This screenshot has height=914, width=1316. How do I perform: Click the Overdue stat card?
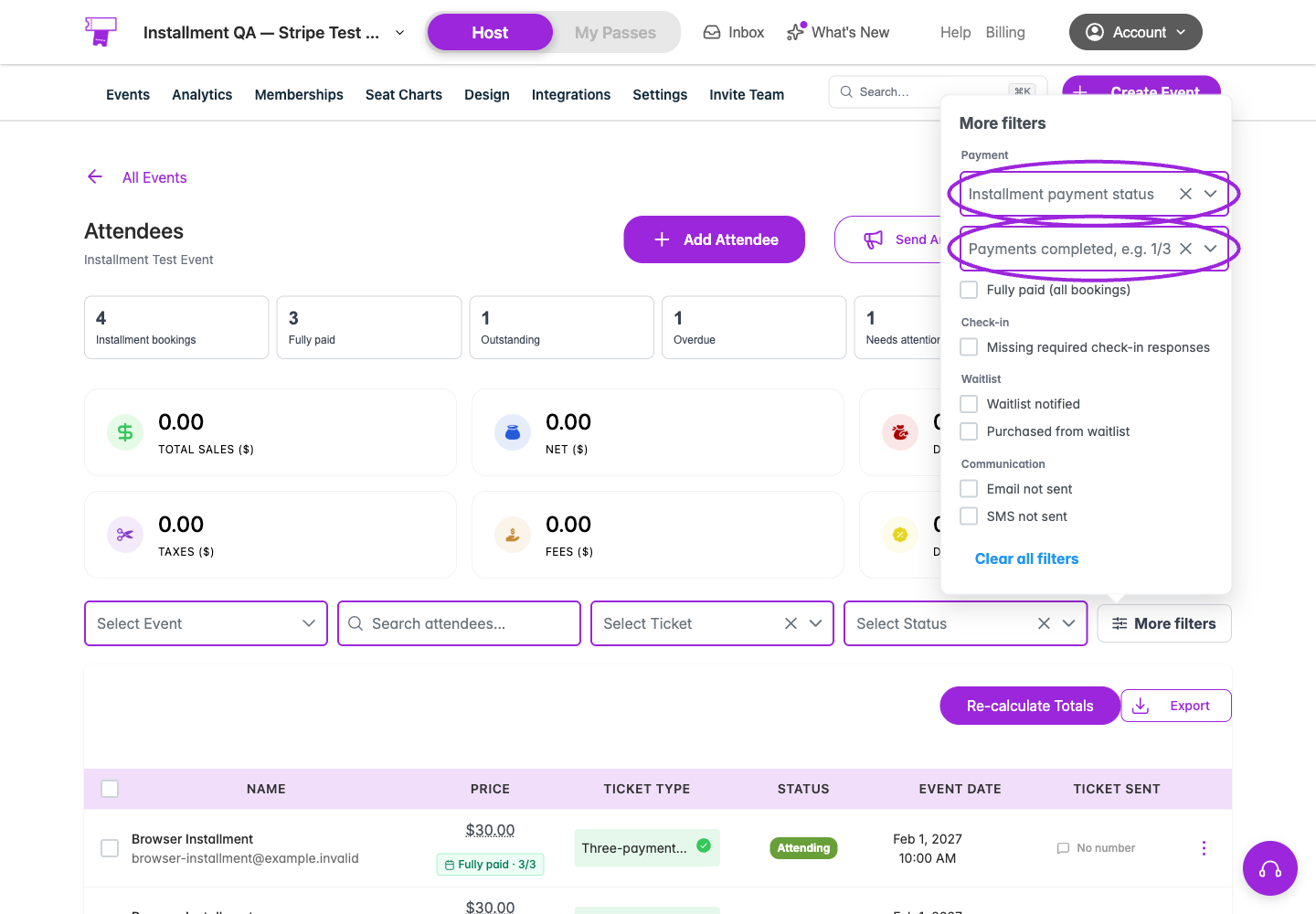pos(754,327)
